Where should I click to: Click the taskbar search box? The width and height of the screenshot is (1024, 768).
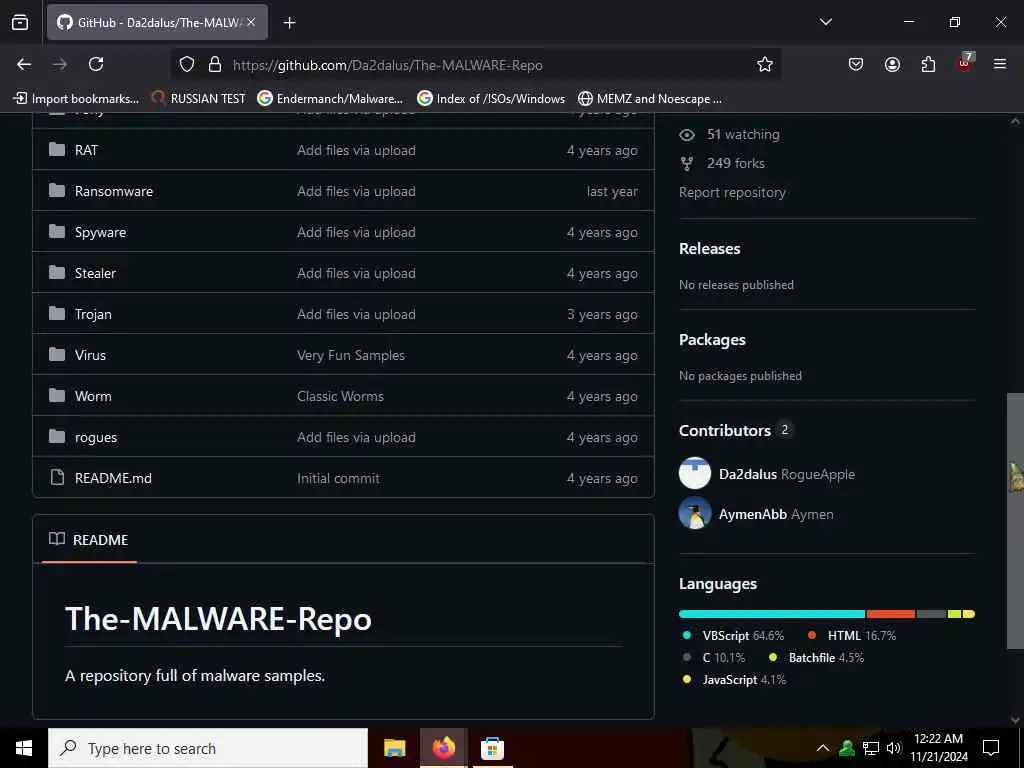[208, 748]
